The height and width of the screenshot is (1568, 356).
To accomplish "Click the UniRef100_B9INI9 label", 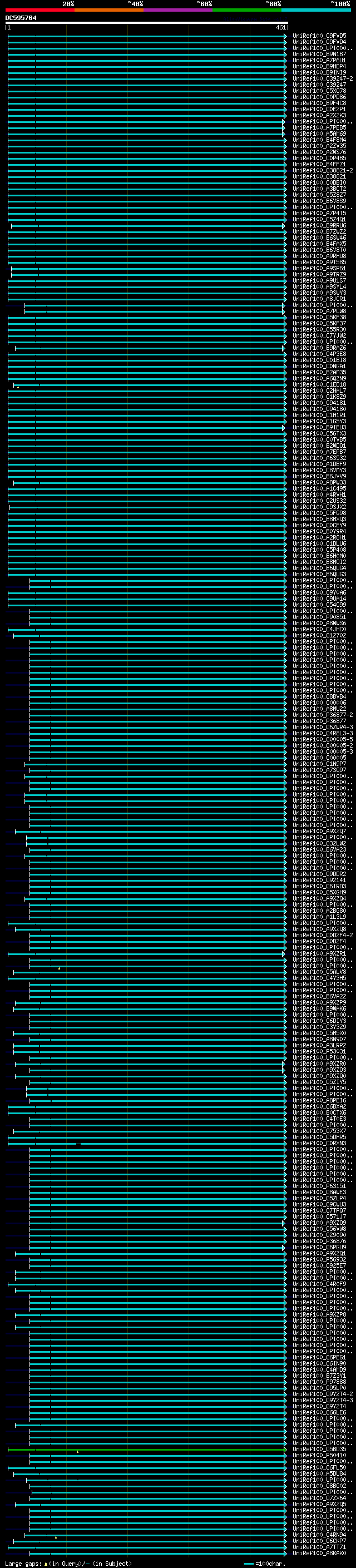I will click(x=319, y=72).
